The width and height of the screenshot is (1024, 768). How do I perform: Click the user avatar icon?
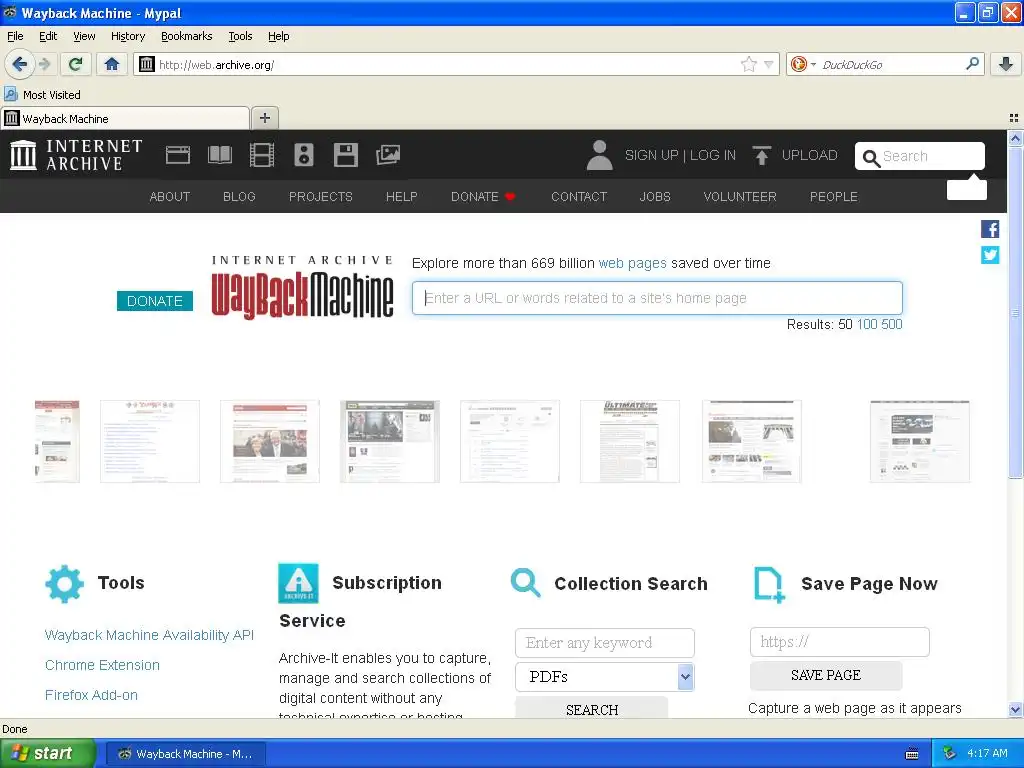(600, 155)
